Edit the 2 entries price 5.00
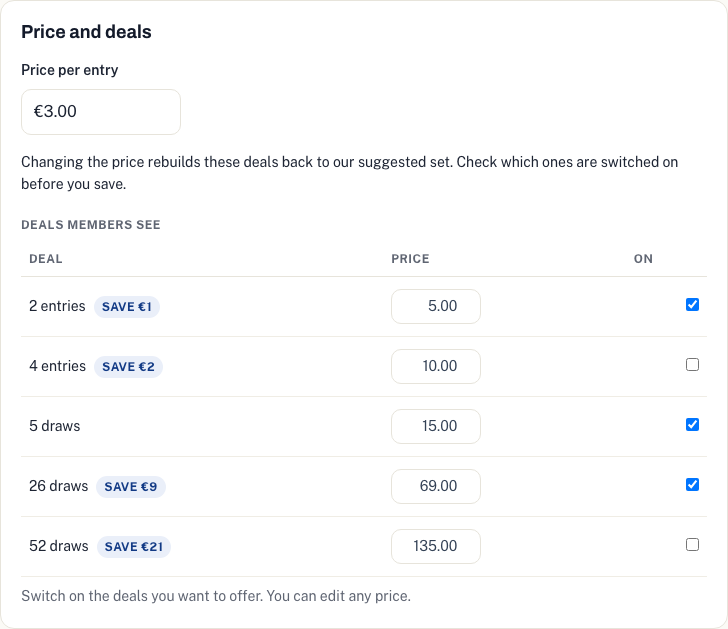728x629 pixels. (436, 306)
